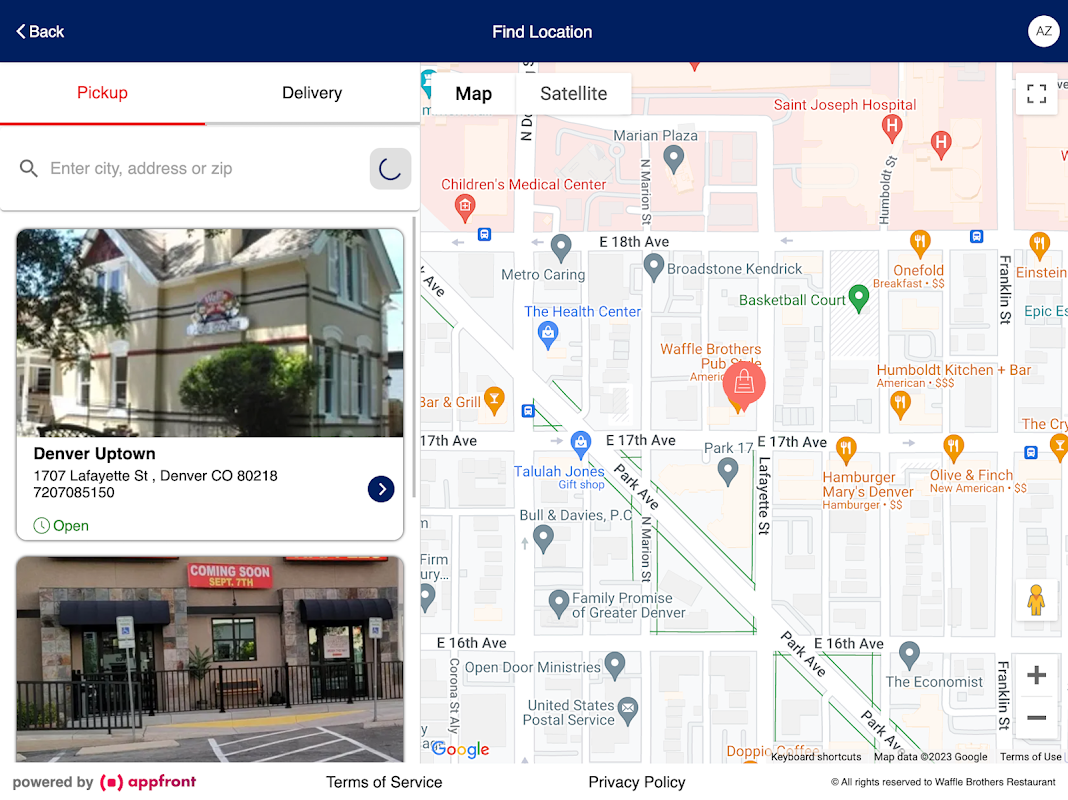Click Hamburger Mary's Denver pin
The height and width of the screenshot is (800, 1068).
pos(846,451)
